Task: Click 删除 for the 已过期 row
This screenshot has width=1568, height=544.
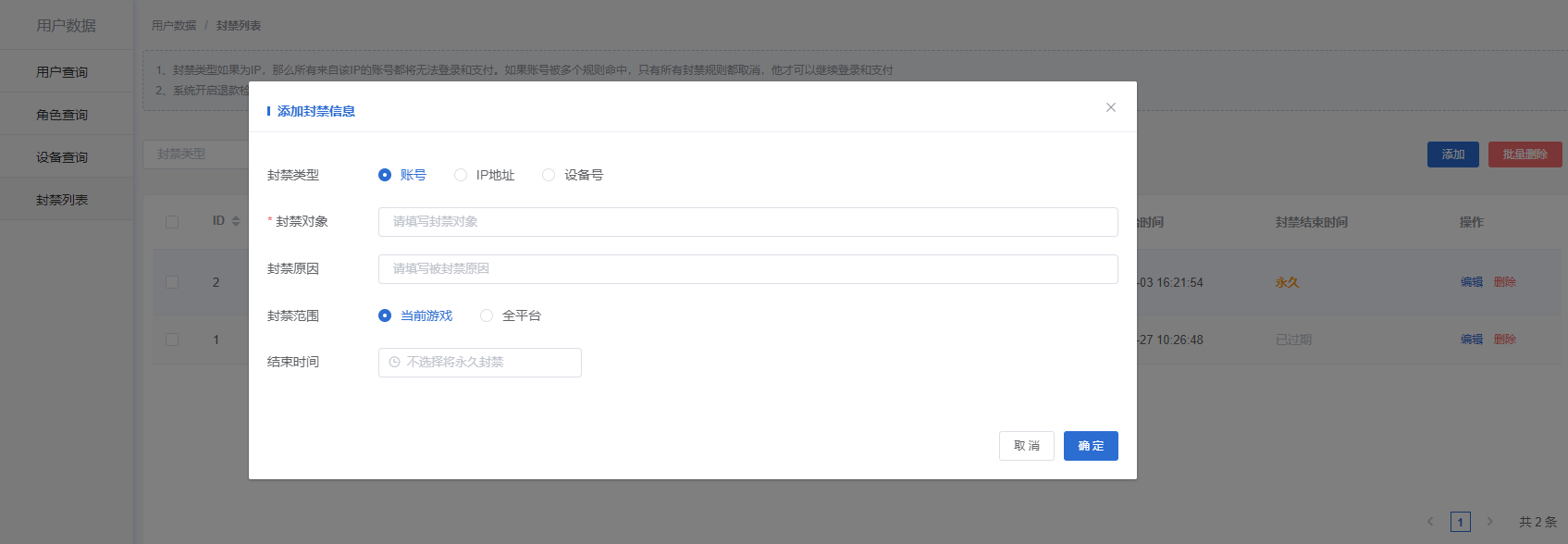Action: 1505,340
